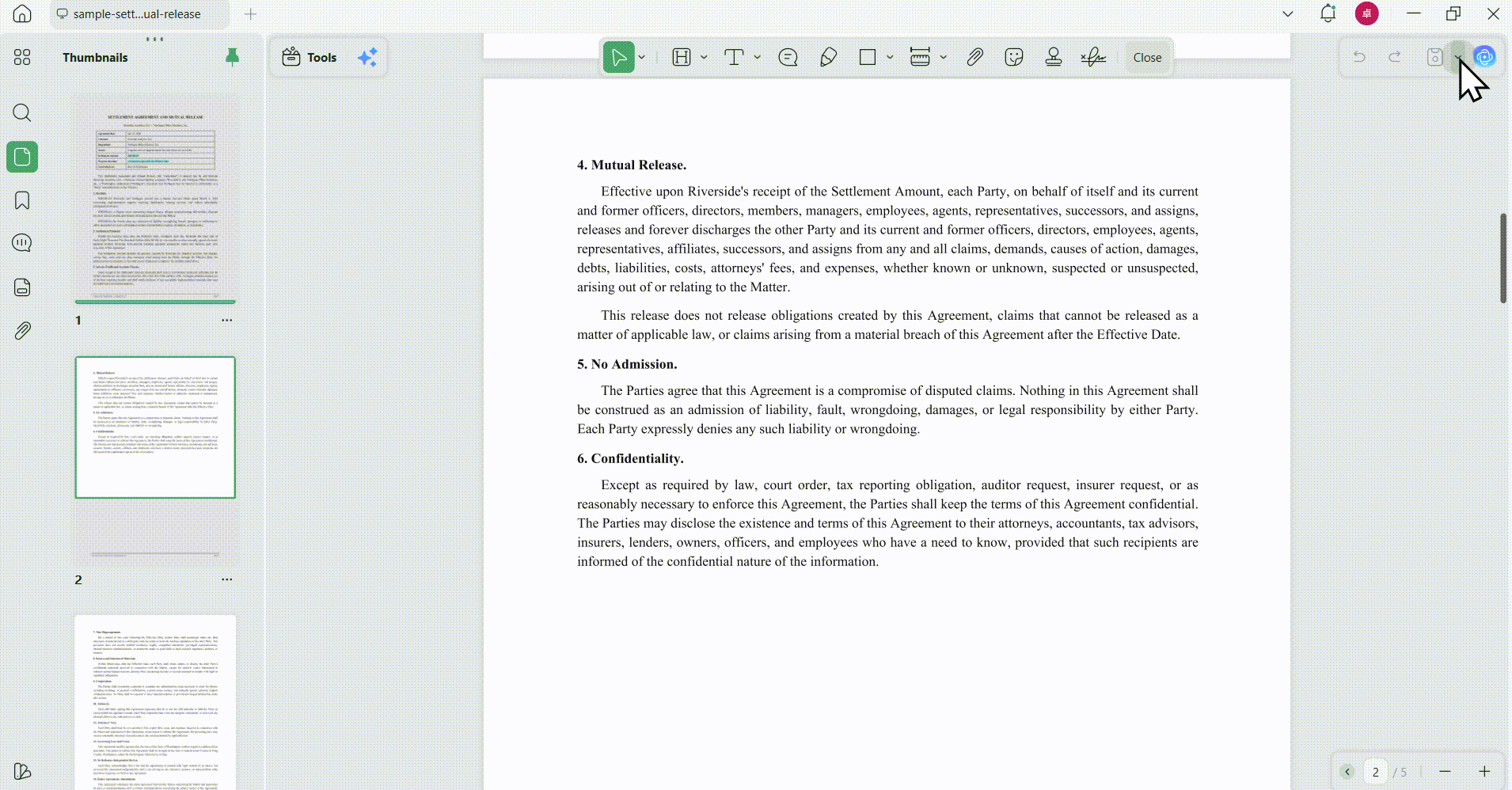Viewport: 1512px width, 790px height.
Task: Select the sticky note comment tool
Action: 788,57
